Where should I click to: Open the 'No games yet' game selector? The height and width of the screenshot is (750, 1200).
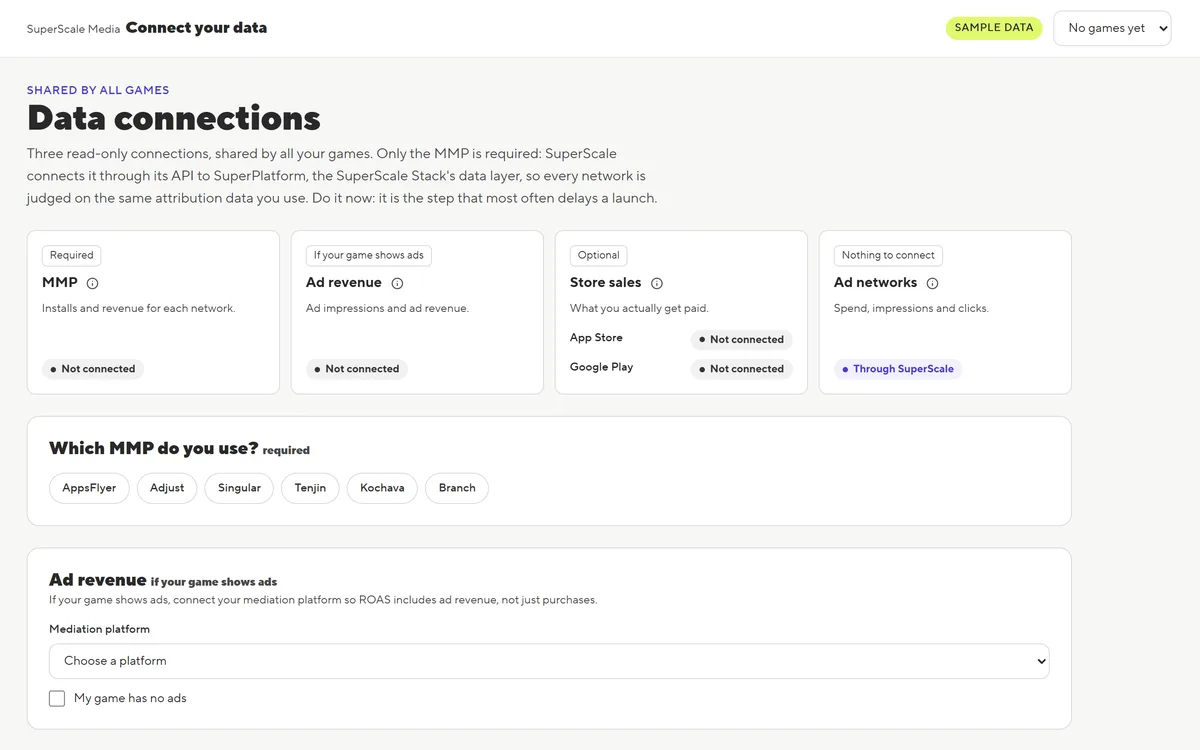click(x=1112, y=28)
